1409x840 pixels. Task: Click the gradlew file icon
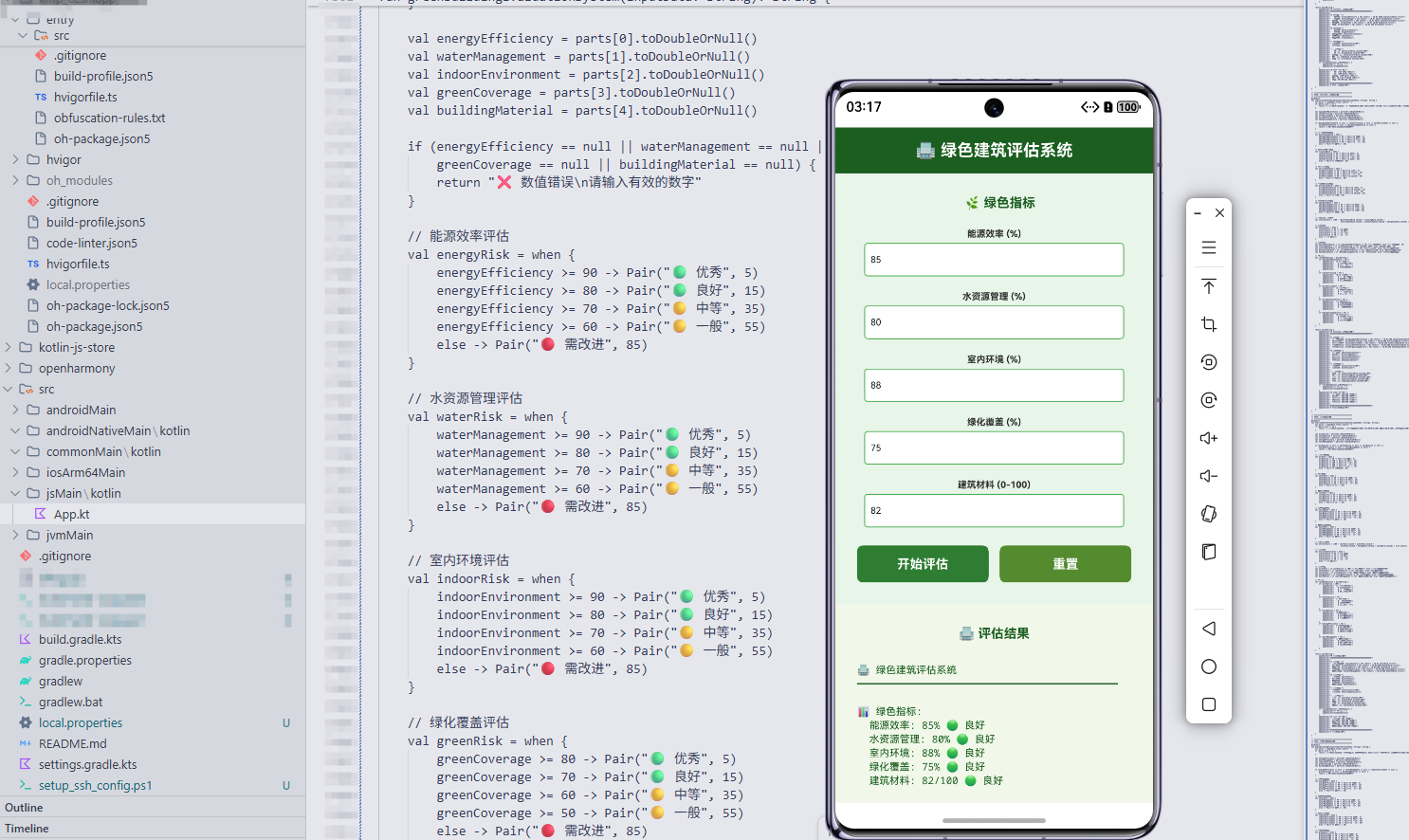point(26,681)
